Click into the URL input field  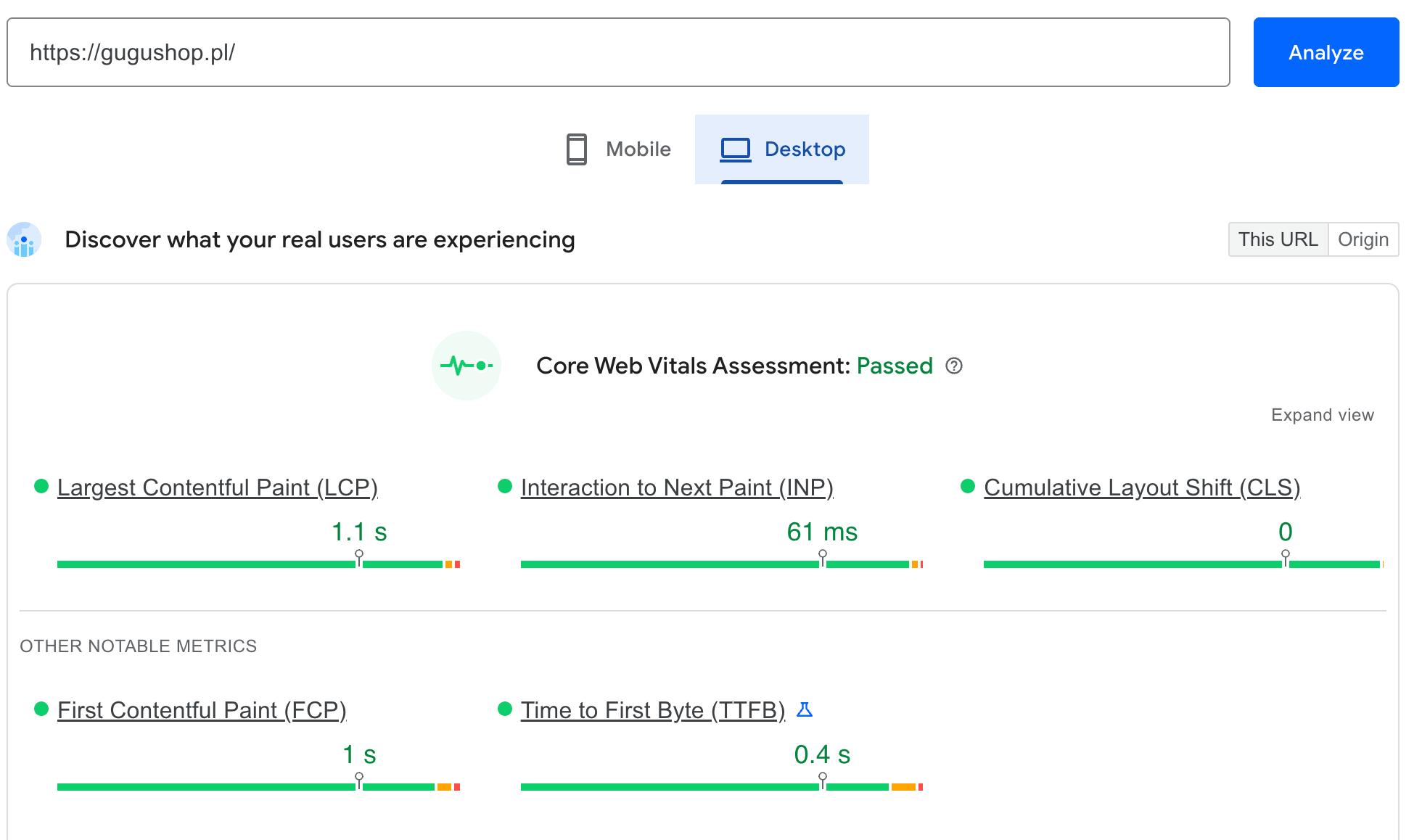[x=618, y=52]
